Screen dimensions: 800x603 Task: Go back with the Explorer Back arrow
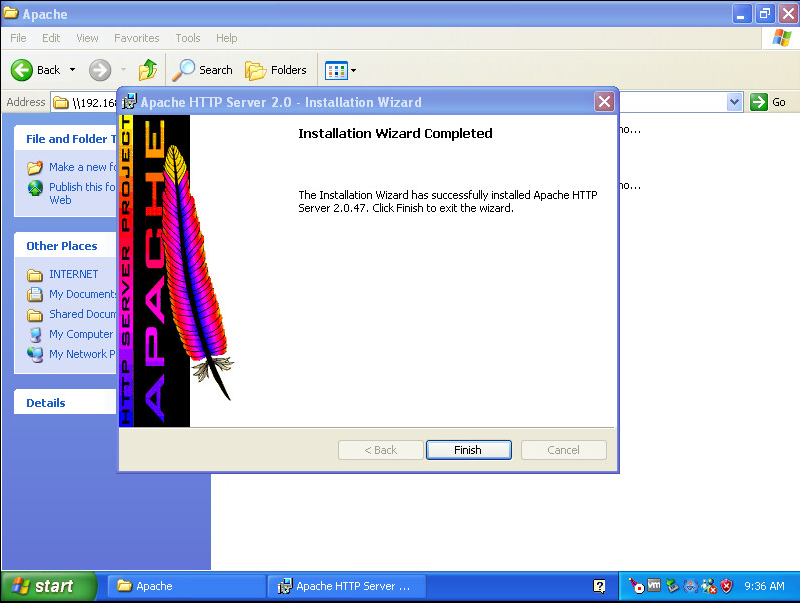(x=36, y=70)
